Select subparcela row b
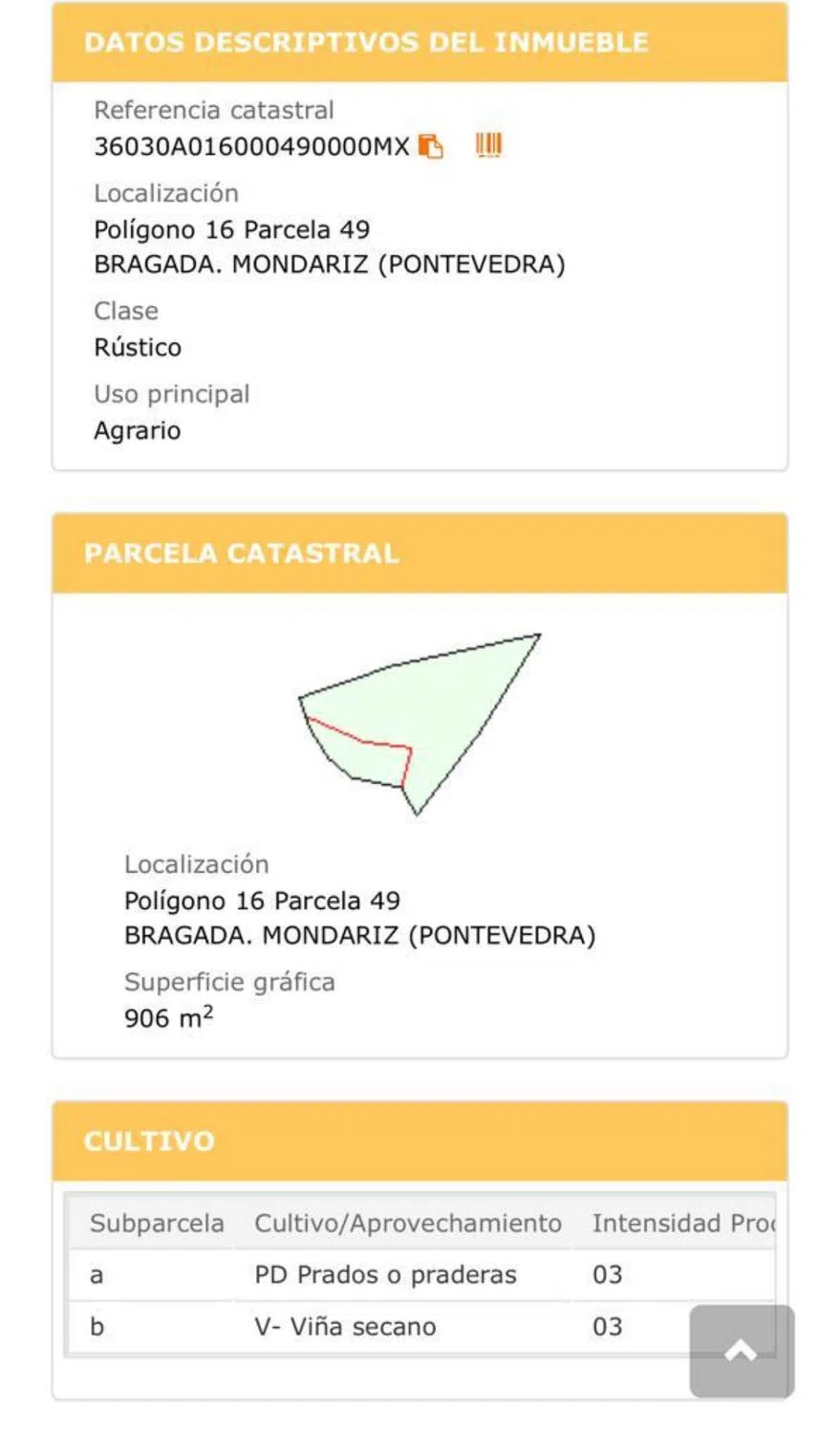840x1434 pixels. (97, 1327)
